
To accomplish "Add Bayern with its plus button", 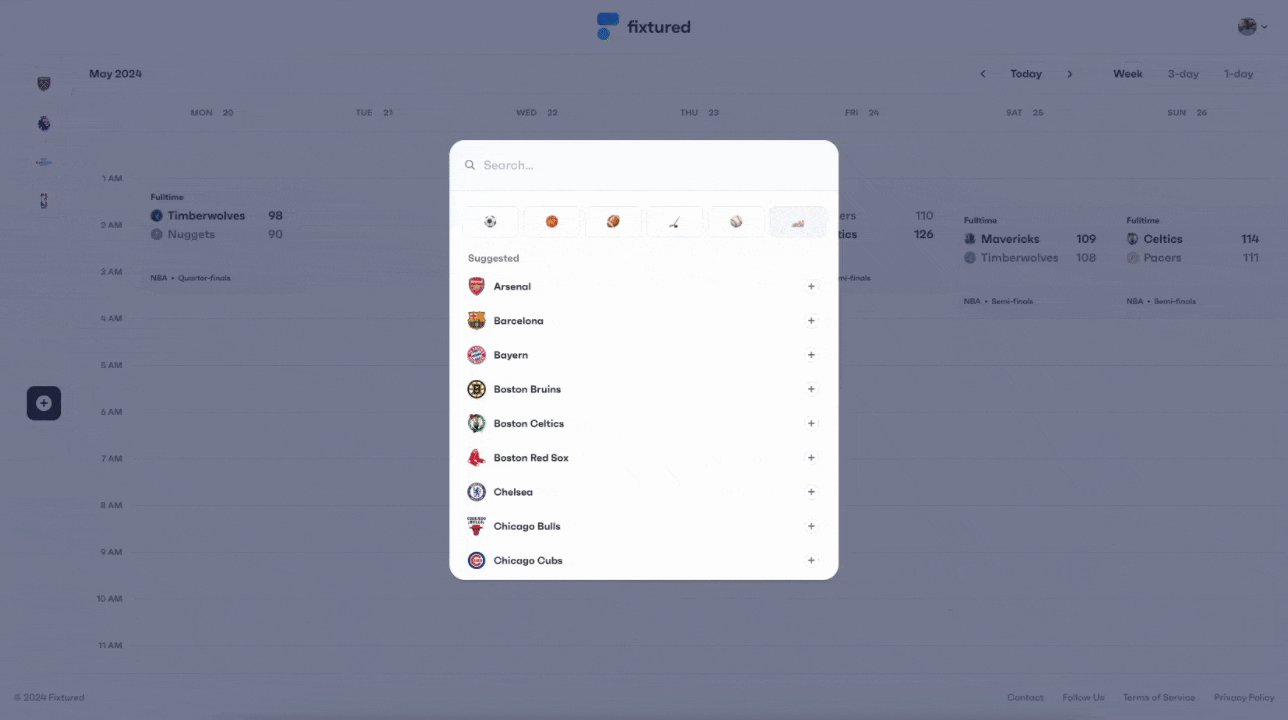I will pyautogui.click(x=811, y=355).
